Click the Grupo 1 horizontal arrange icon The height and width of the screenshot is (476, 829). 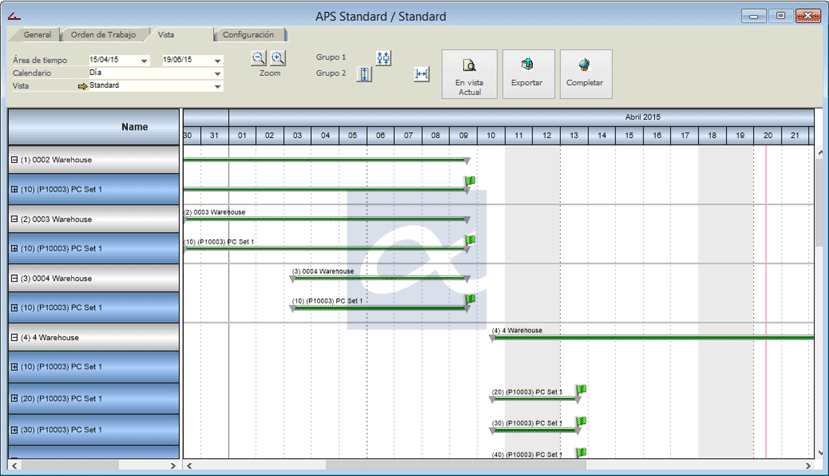384,57
